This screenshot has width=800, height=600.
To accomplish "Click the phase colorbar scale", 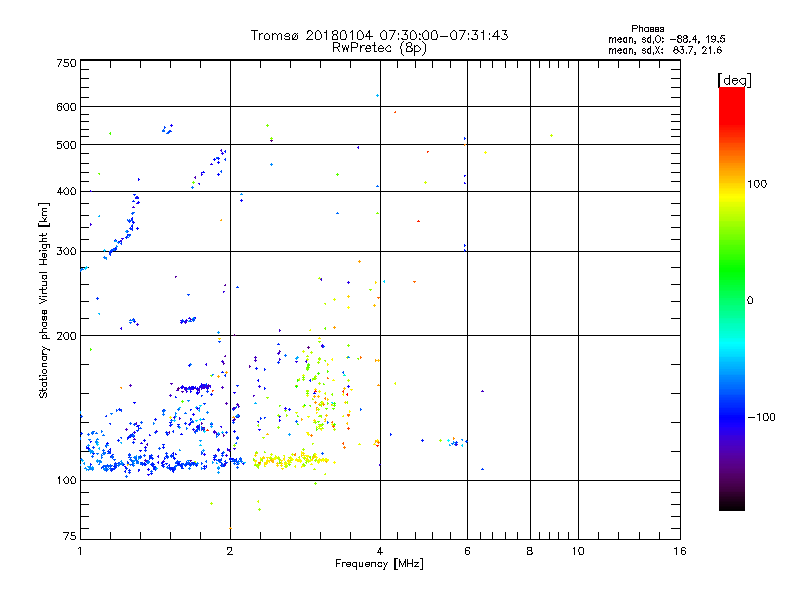I will 732,299.
